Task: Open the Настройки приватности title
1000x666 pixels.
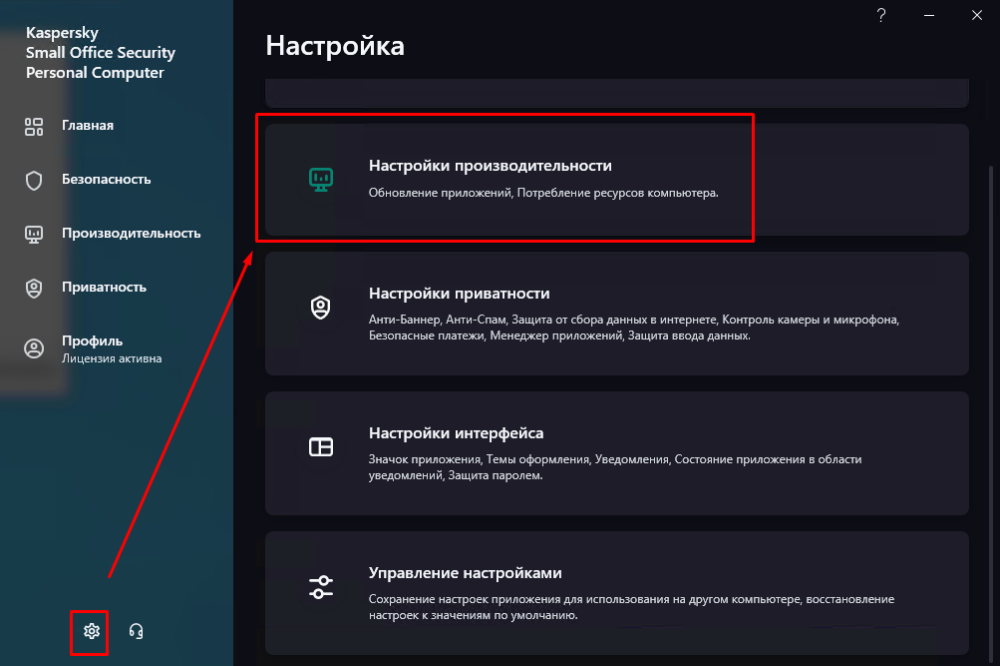Action: 459,294
